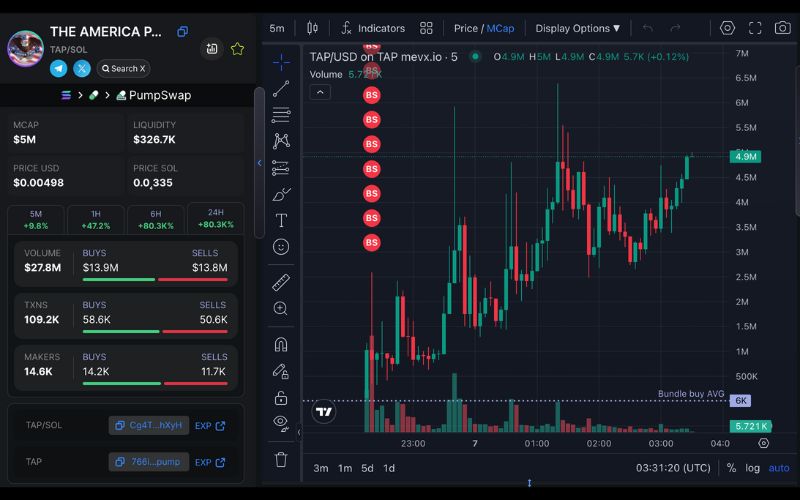Select the brush drawing tool
800x500 pixels.
point(281,194)
